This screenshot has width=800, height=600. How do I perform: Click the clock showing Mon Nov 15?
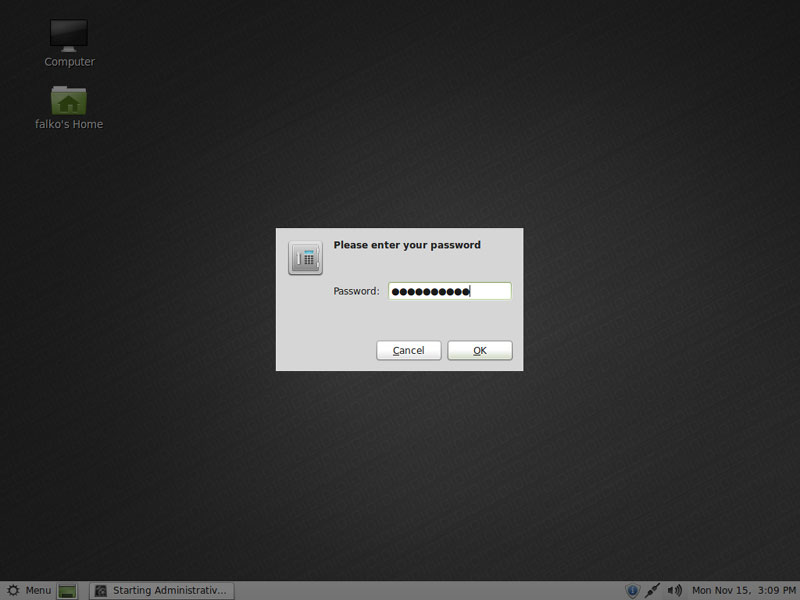coord(743,591)
